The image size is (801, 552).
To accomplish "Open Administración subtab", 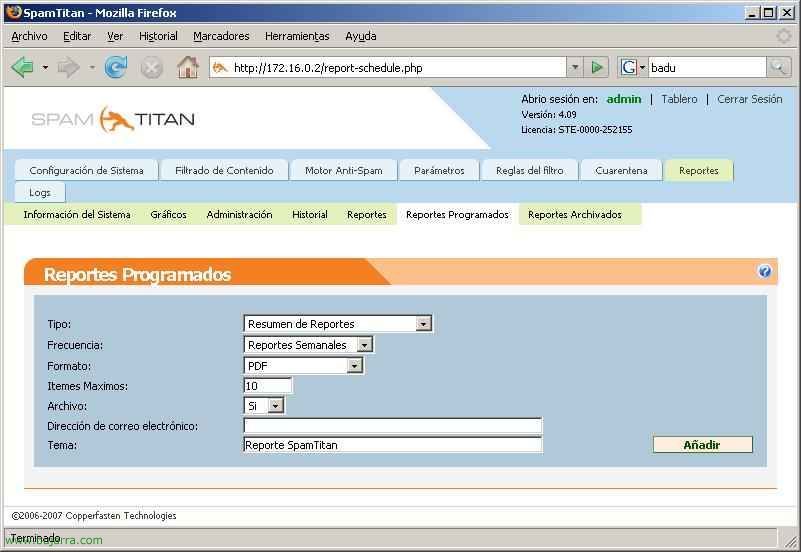I will 240,214.
